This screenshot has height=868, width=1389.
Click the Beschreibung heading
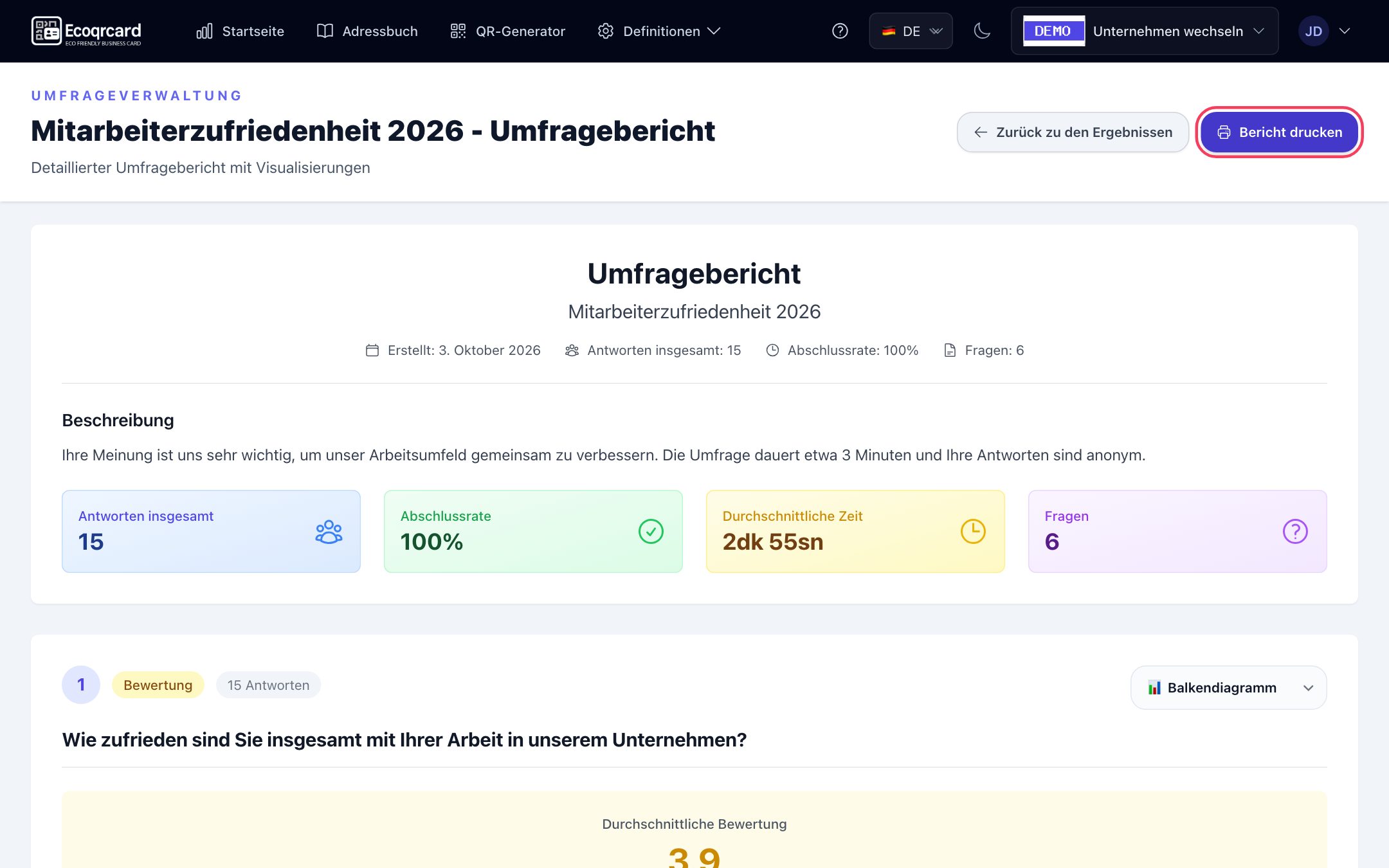click(118, 420)
